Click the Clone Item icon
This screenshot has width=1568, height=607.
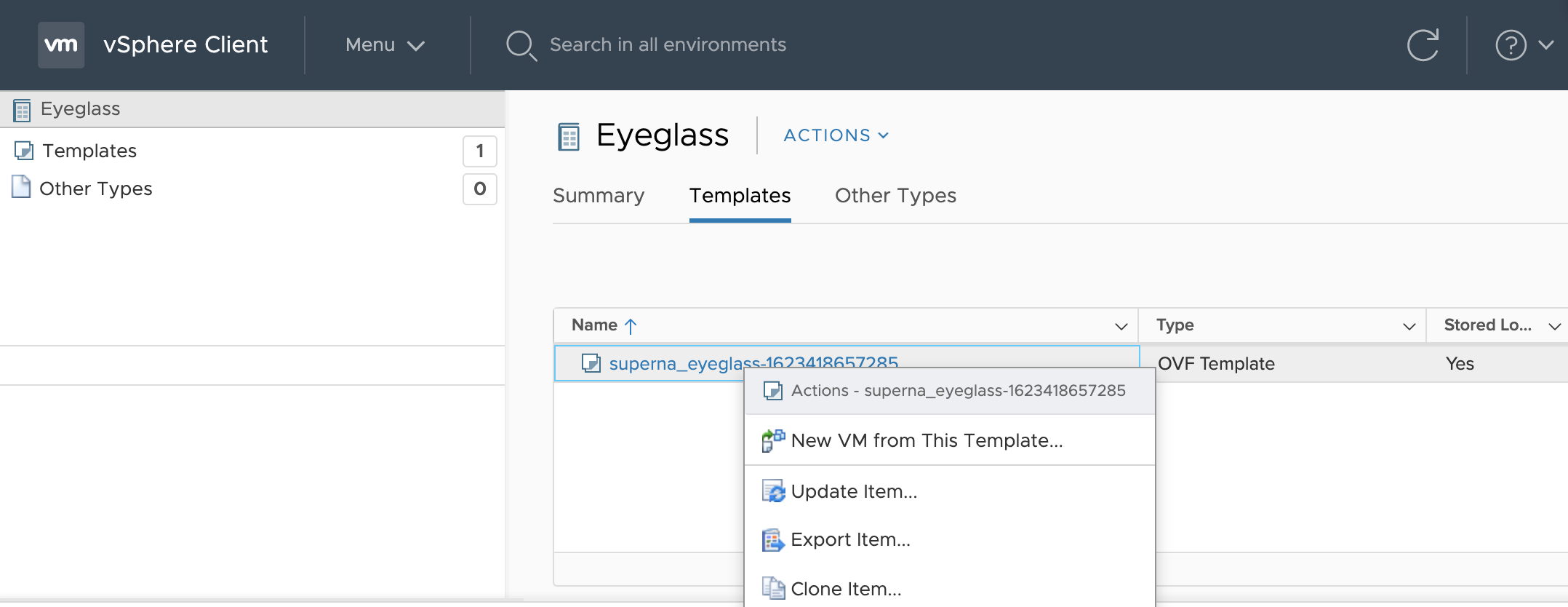click(x=773, y=588)
